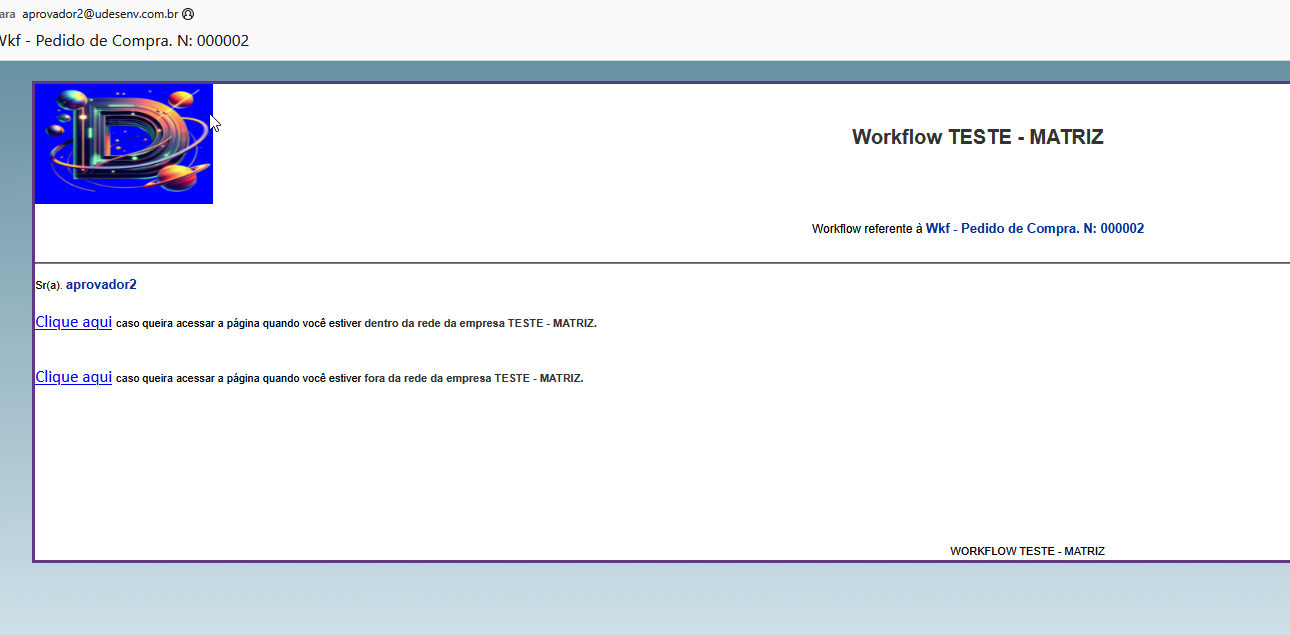Image resolution: width=1290 pixels, height=635 pixels.
Task: Select the aprovador2 recipient name in blue
Action: coord(101,284)
